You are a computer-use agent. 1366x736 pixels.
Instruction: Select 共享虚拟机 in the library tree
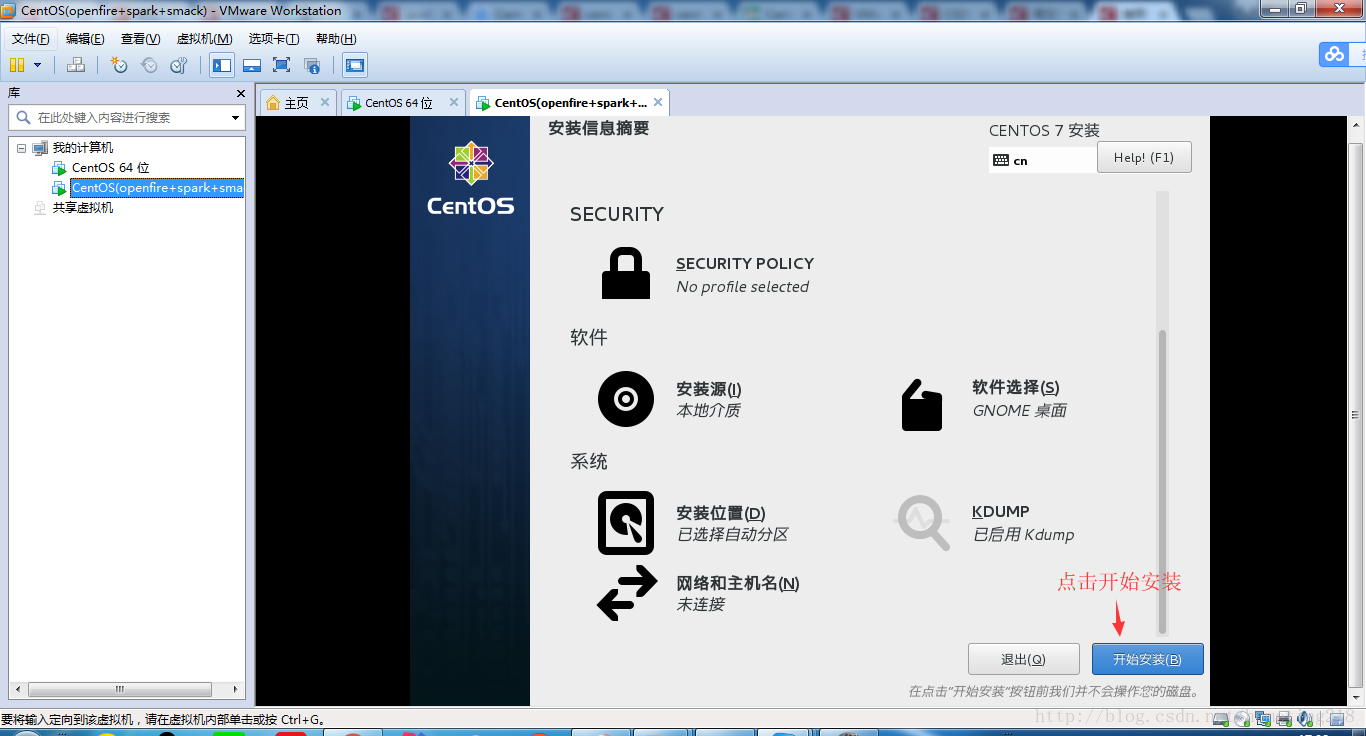click(x=82, y=208)
